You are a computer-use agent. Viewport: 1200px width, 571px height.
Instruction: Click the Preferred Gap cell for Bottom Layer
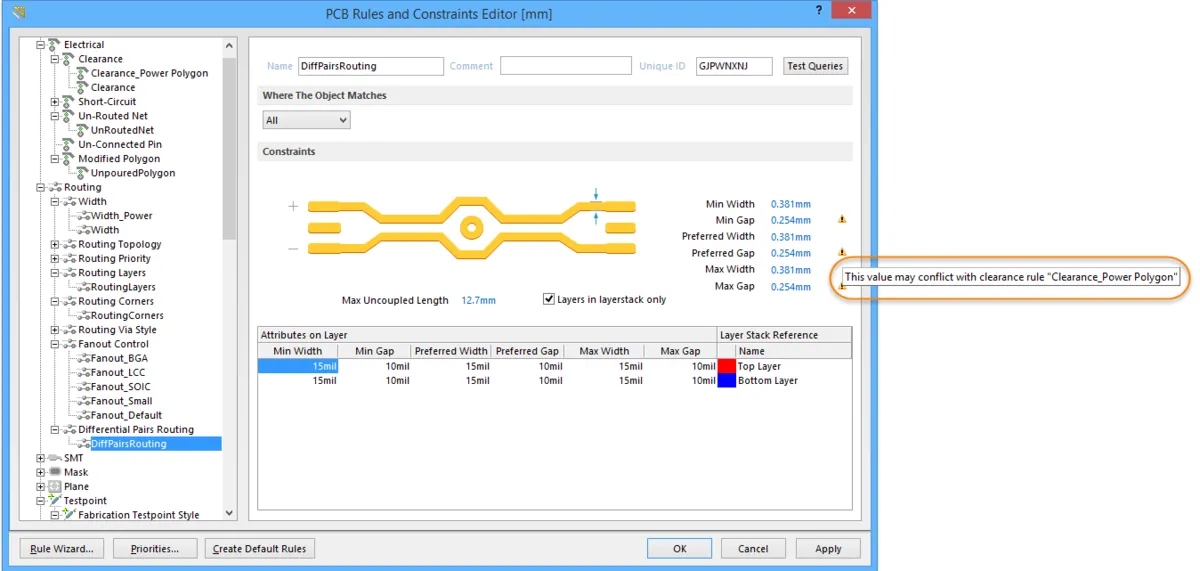(x=526, y=380)
